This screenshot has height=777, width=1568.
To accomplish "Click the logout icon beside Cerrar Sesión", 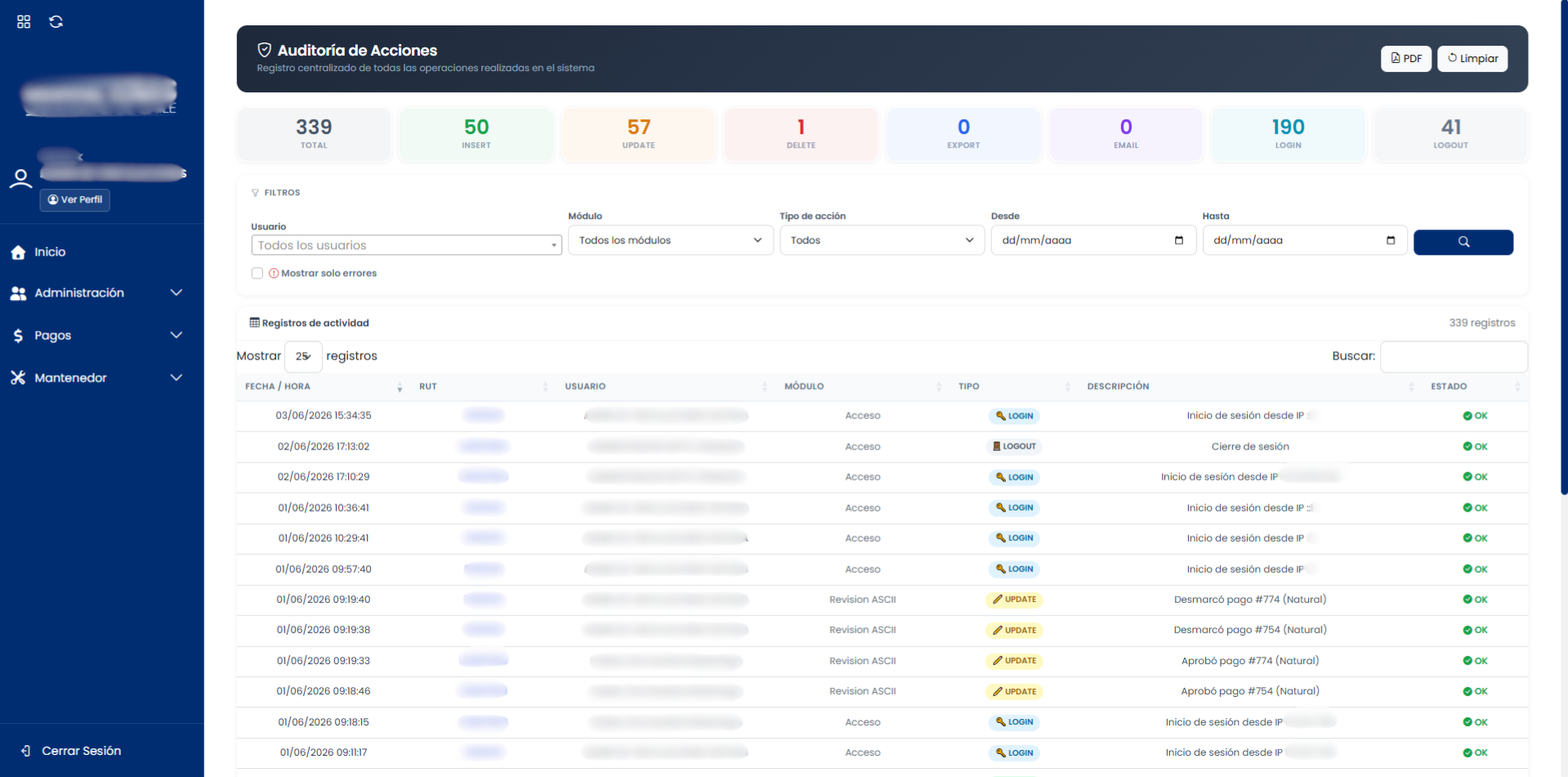I will click(x=26, y=751).
